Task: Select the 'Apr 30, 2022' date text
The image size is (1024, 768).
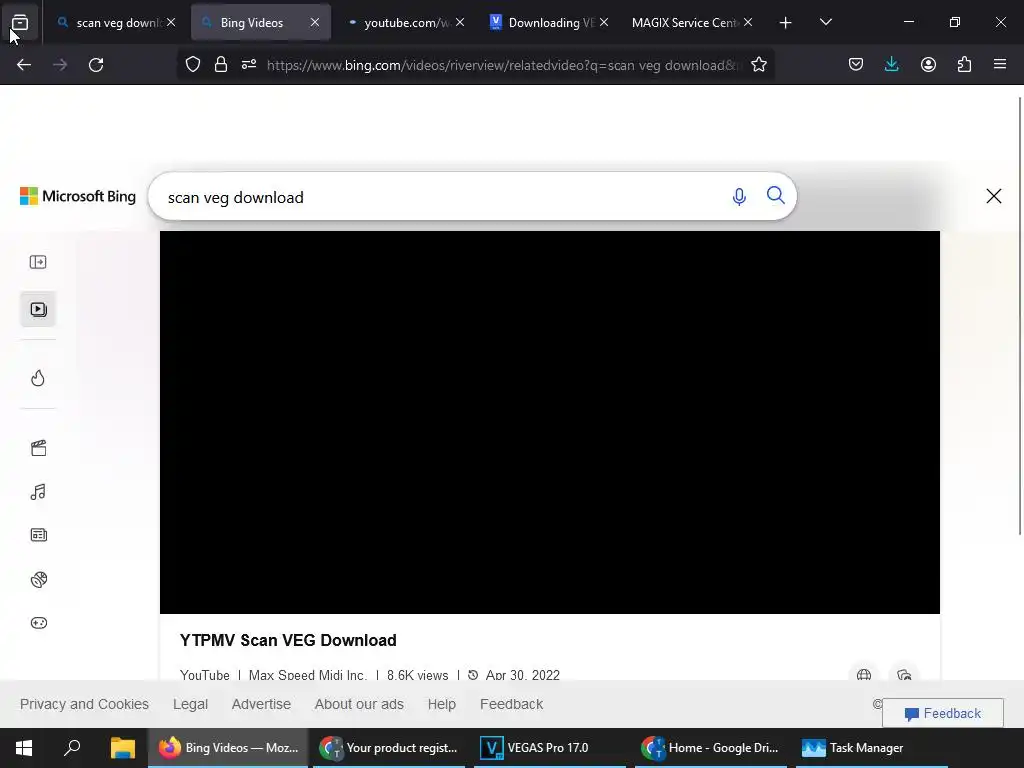Action: tap(522, 675)
